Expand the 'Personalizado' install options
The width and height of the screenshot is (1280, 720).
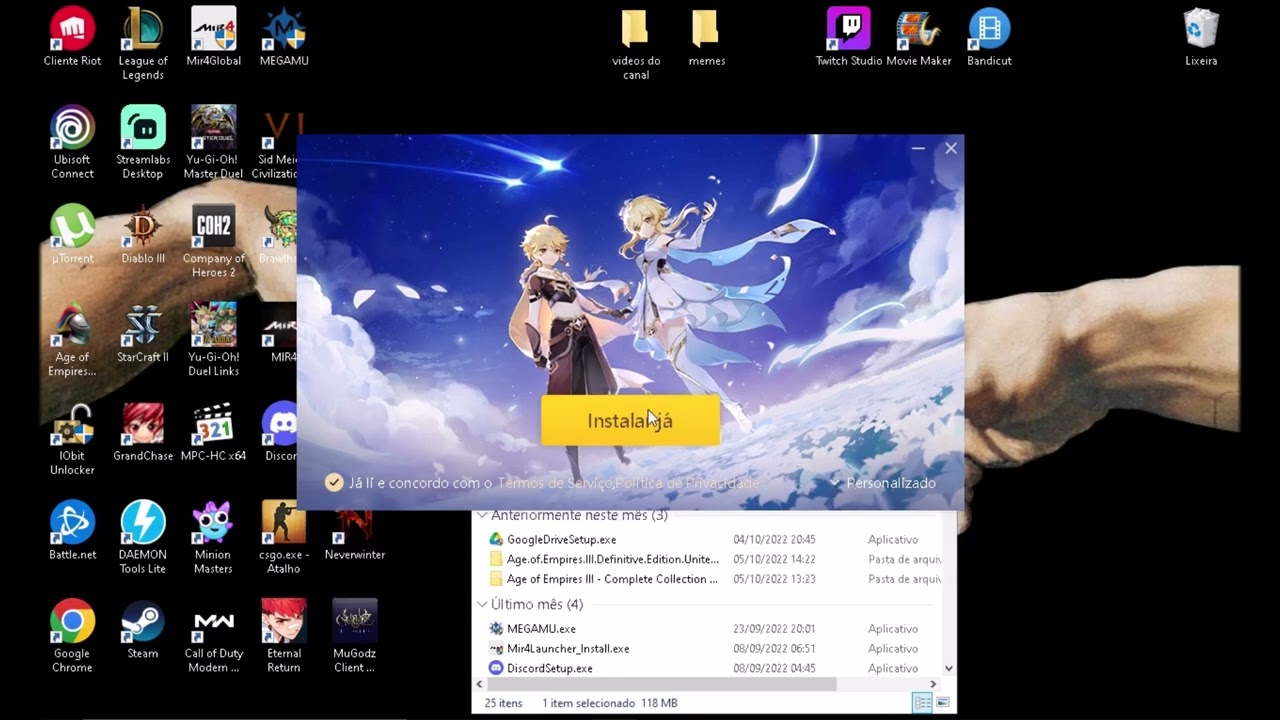883,483
